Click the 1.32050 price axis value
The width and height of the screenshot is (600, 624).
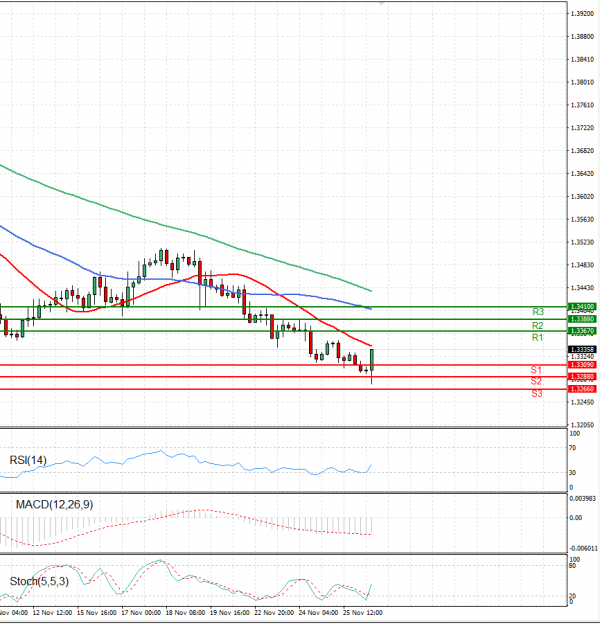(582, 425)
